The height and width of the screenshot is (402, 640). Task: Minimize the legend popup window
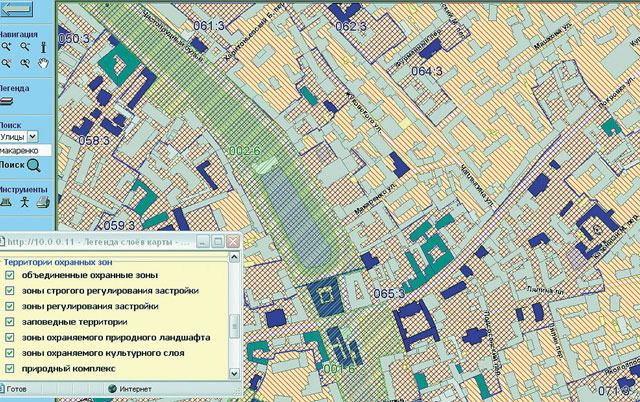point(203,241)
